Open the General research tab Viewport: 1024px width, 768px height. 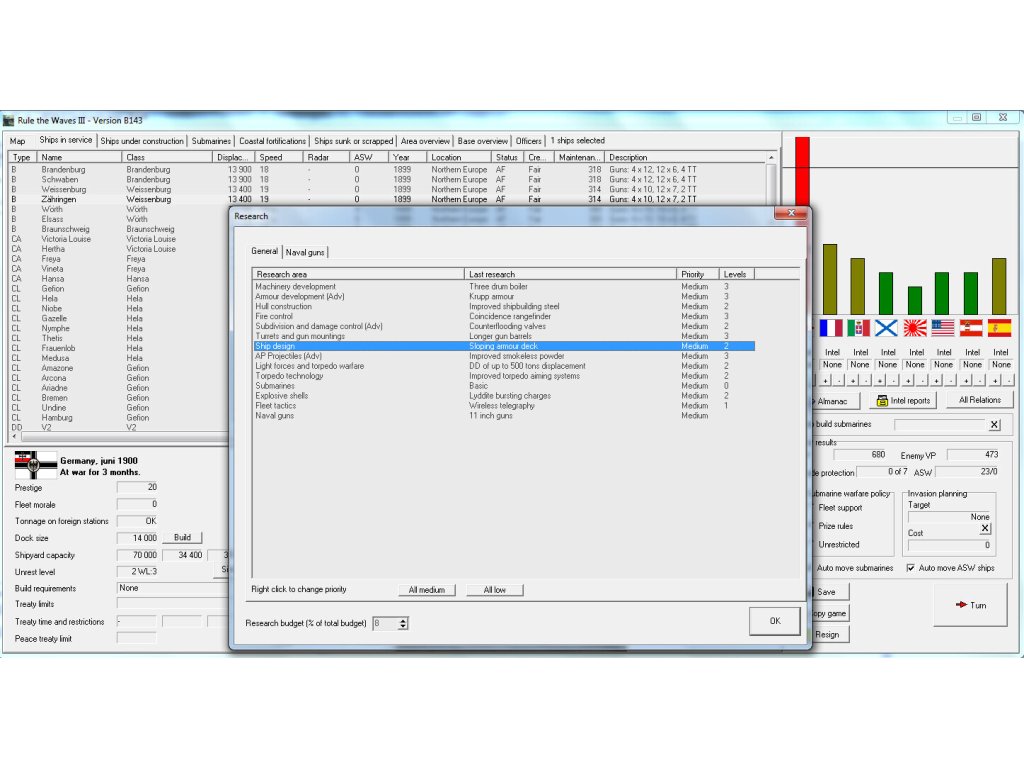point(265,251)
